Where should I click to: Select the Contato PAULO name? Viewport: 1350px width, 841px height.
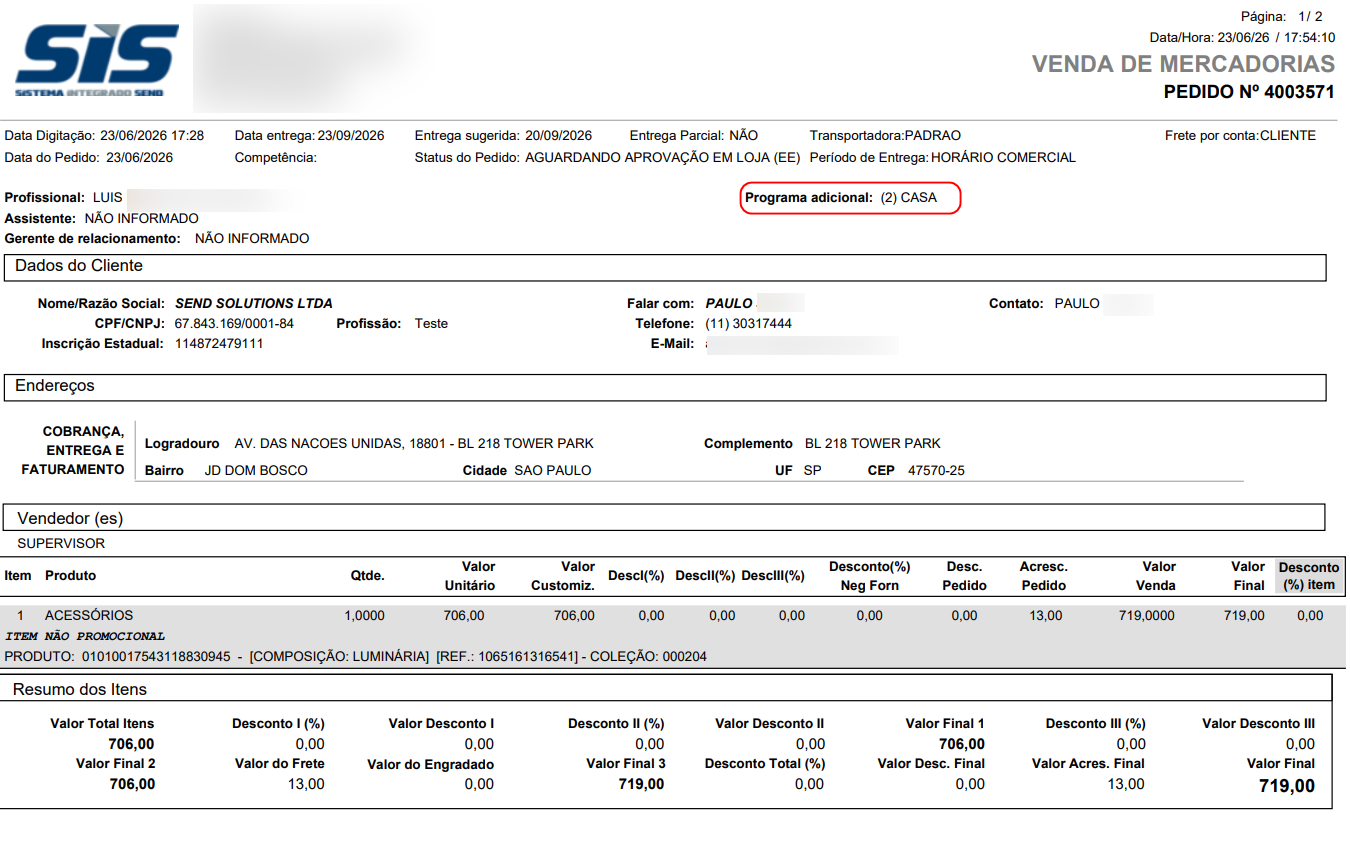pyautogui.click(x=1077, y=303)
